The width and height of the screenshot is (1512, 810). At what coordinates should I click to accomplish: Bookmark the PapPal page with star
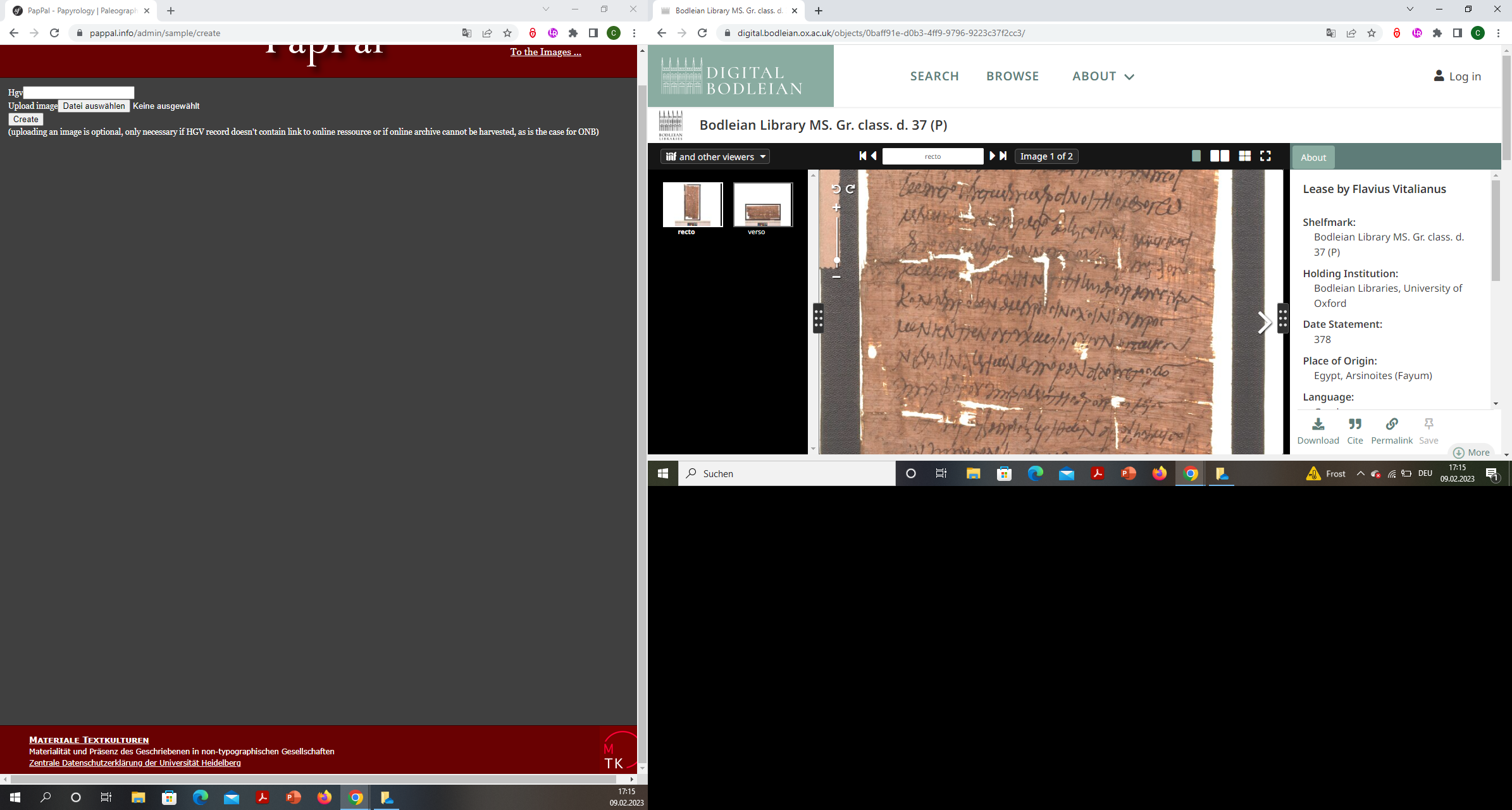click(x=507, y=33)
